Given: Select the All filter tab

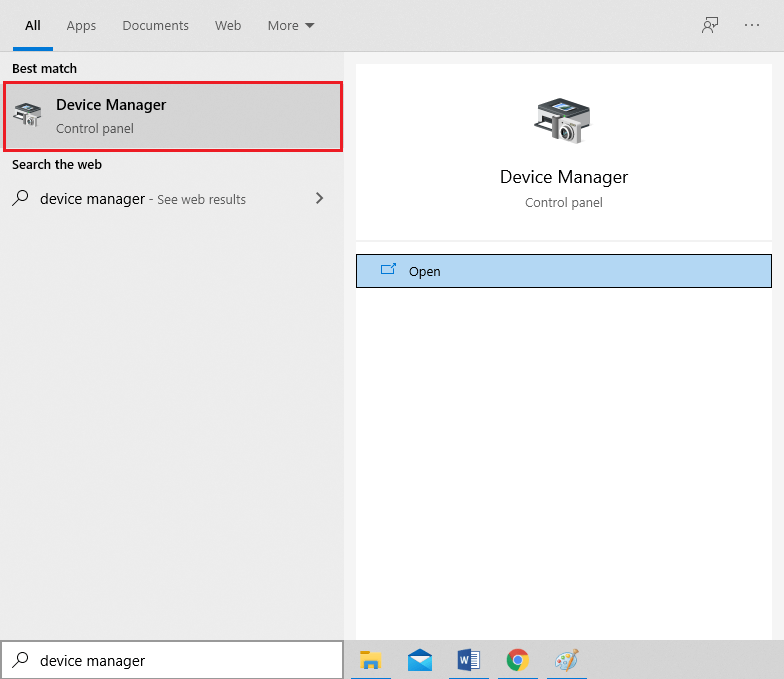Looking at the screenshot, I should click(32, 26).
